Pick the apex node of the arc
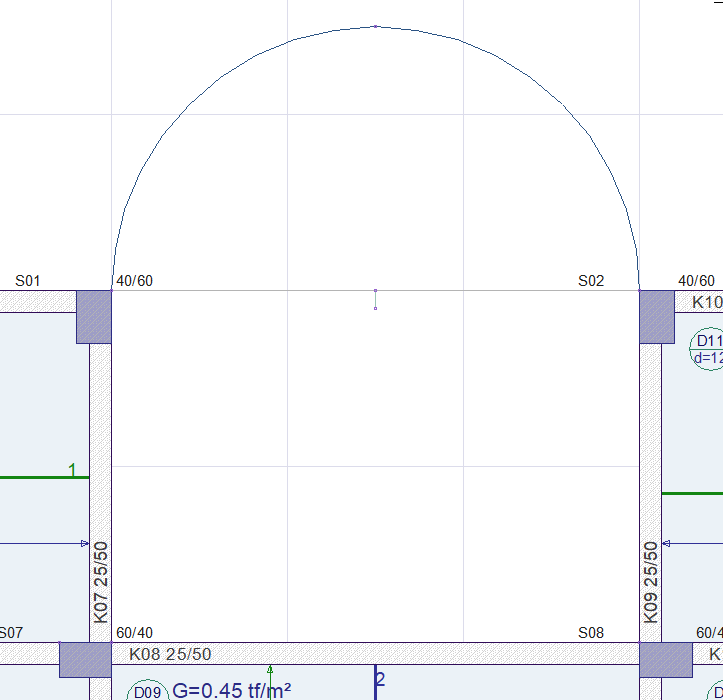The width and height of the screenshot is (723, 700). point(376,27)
